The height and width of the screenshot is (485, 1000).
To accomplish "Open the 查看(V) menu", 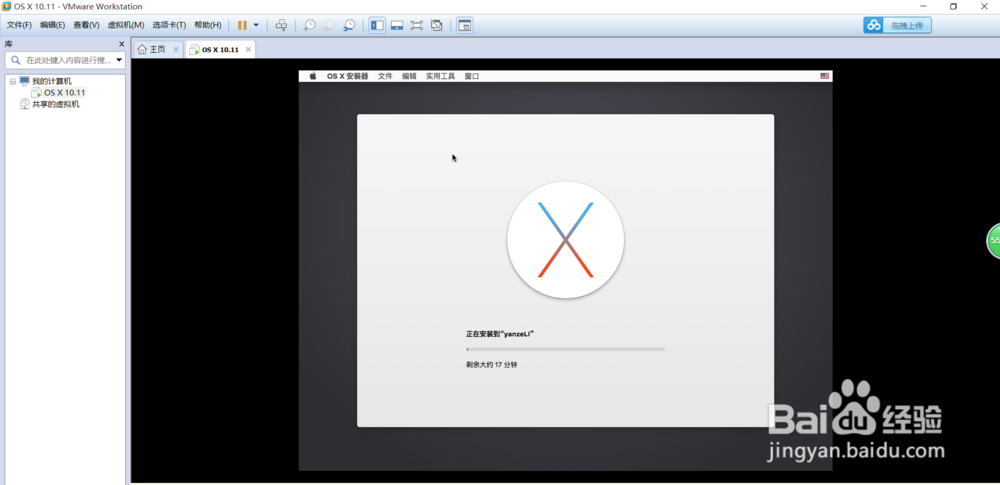I will pyautogui.click(x=86, y=25).
